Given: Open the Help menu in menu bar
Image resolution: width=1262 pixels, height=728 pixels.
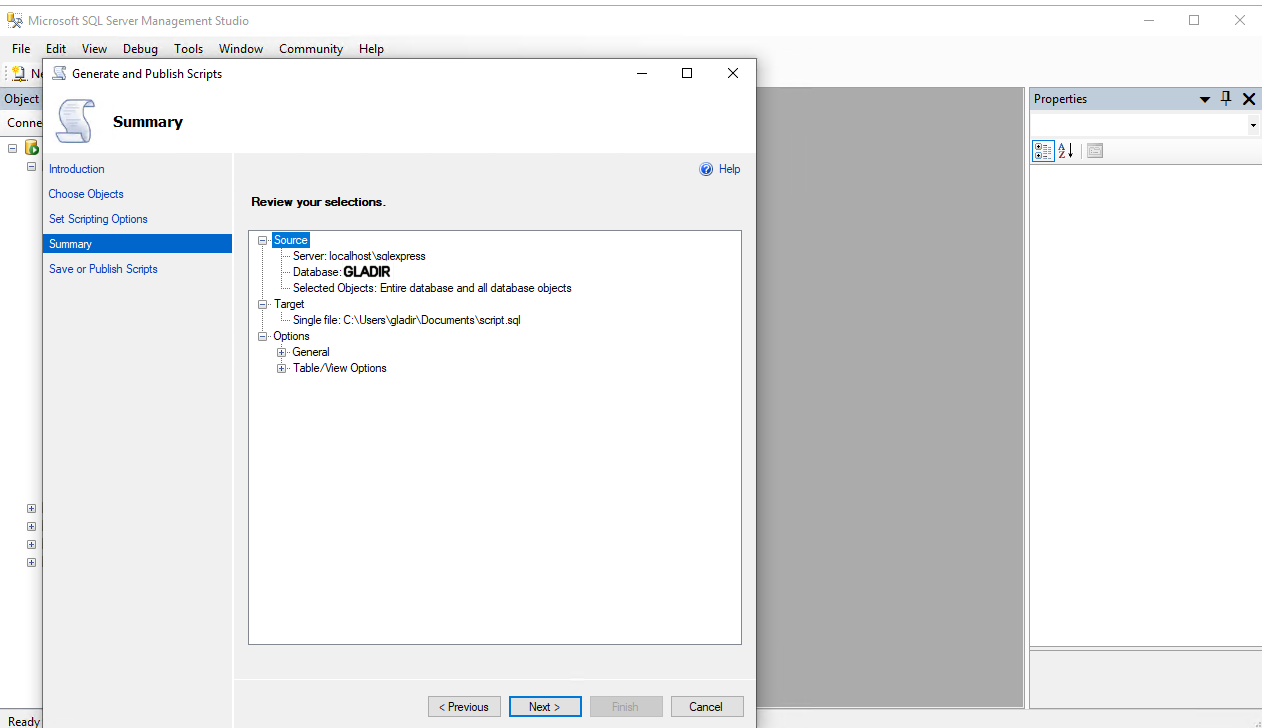Looking at the screenshot, I should [371, 48].
